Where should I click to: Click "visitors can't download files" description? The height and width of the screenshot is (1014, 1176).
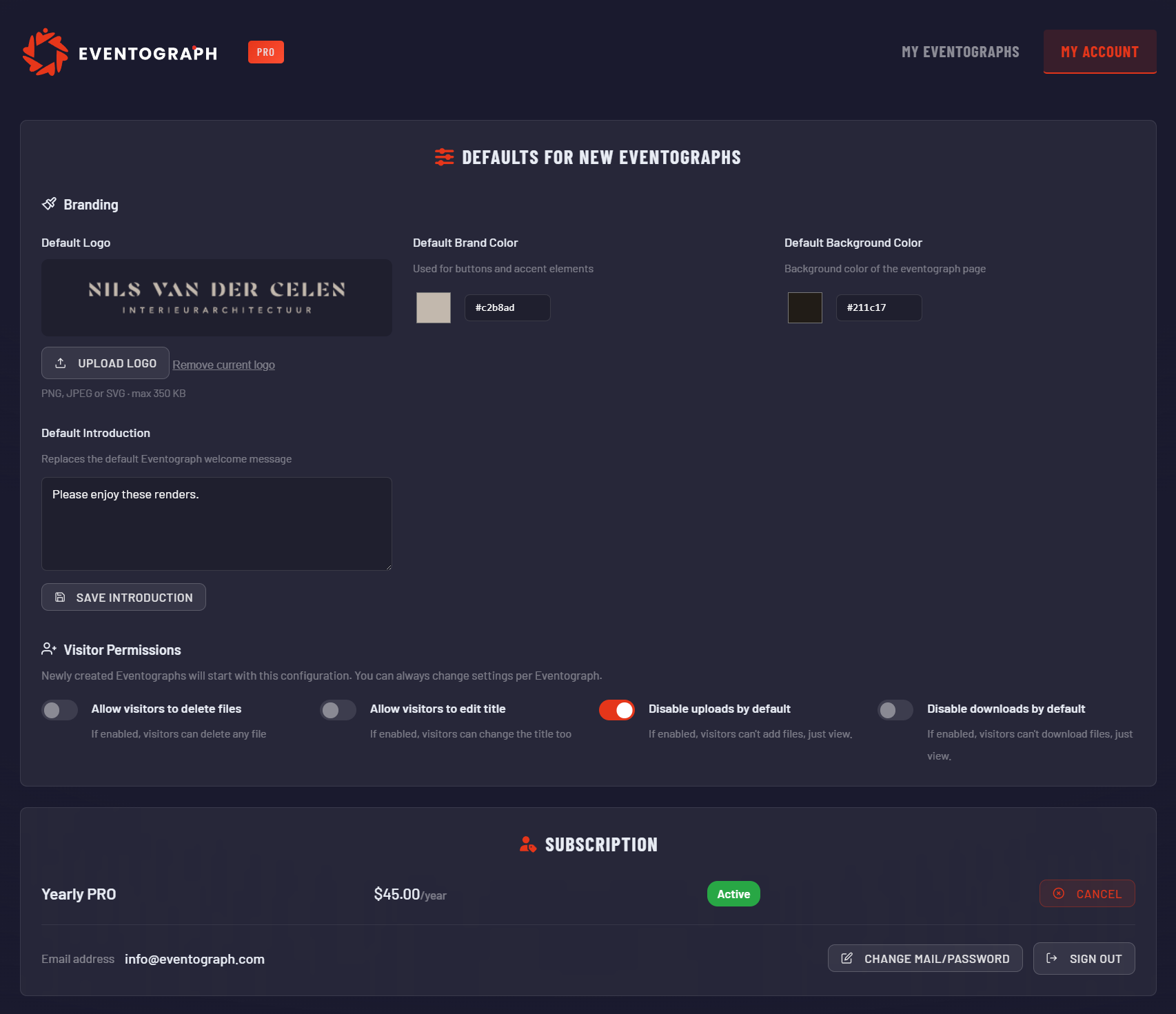(1030, 745)
